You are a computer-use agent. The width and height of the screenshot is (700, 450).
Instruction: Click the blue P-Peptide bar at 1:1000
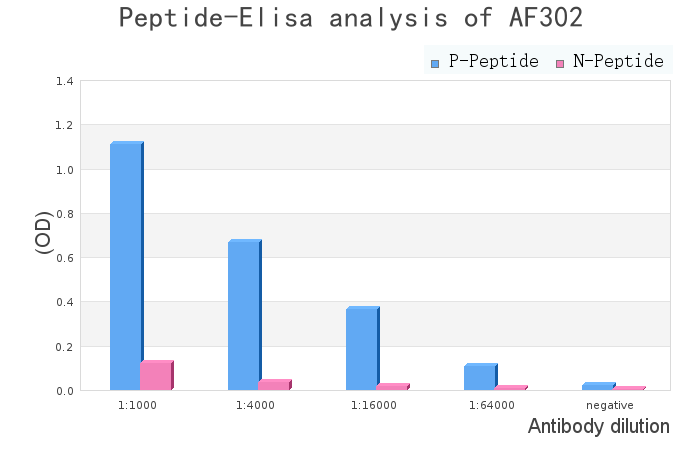pyautogui.click(x=126, y=266)
